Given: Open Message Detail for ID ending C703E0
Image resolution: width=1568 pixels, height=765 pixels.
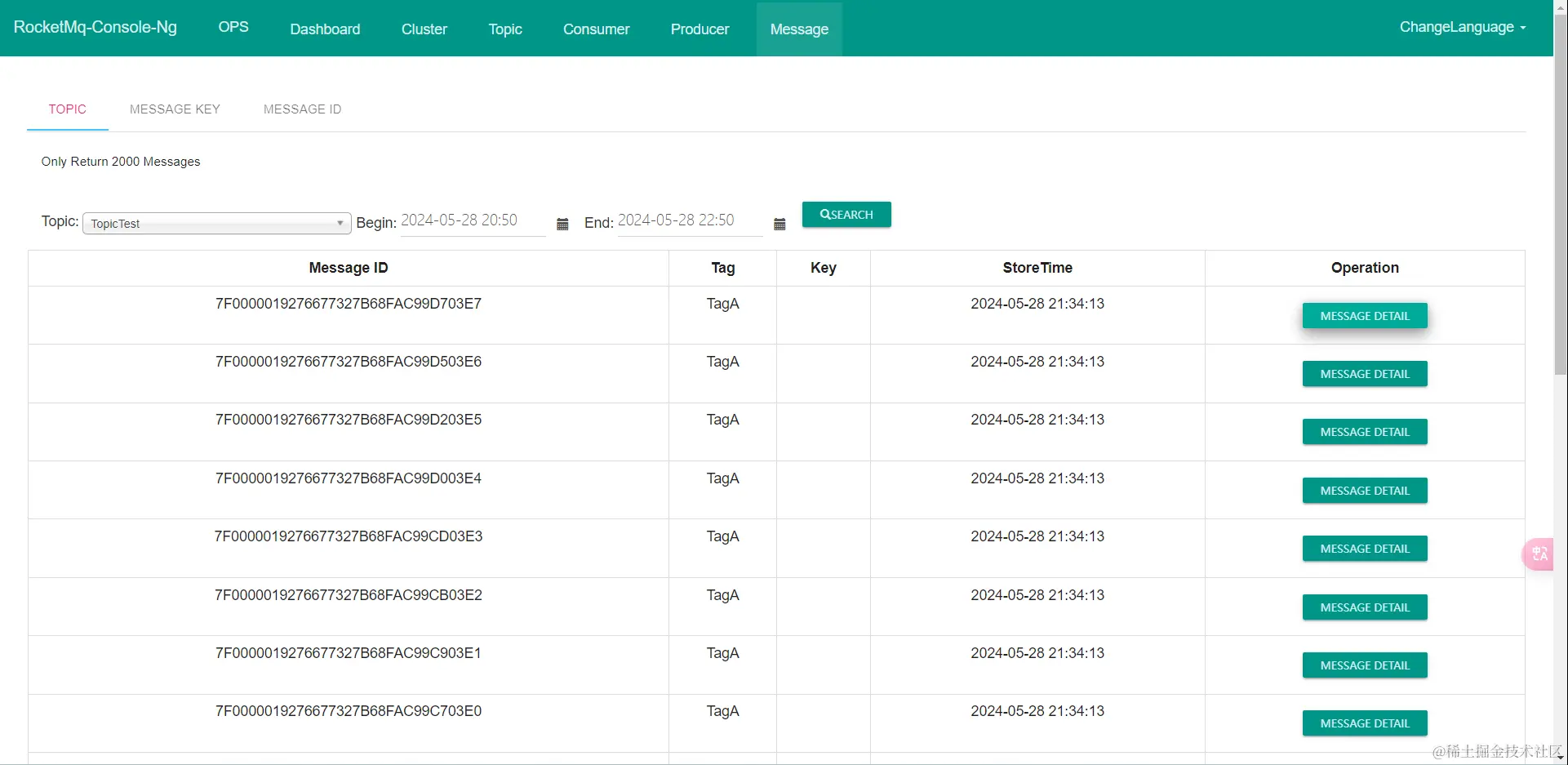Looking at the screenshot, I should pyautogui.click(x=1365, y=723).
